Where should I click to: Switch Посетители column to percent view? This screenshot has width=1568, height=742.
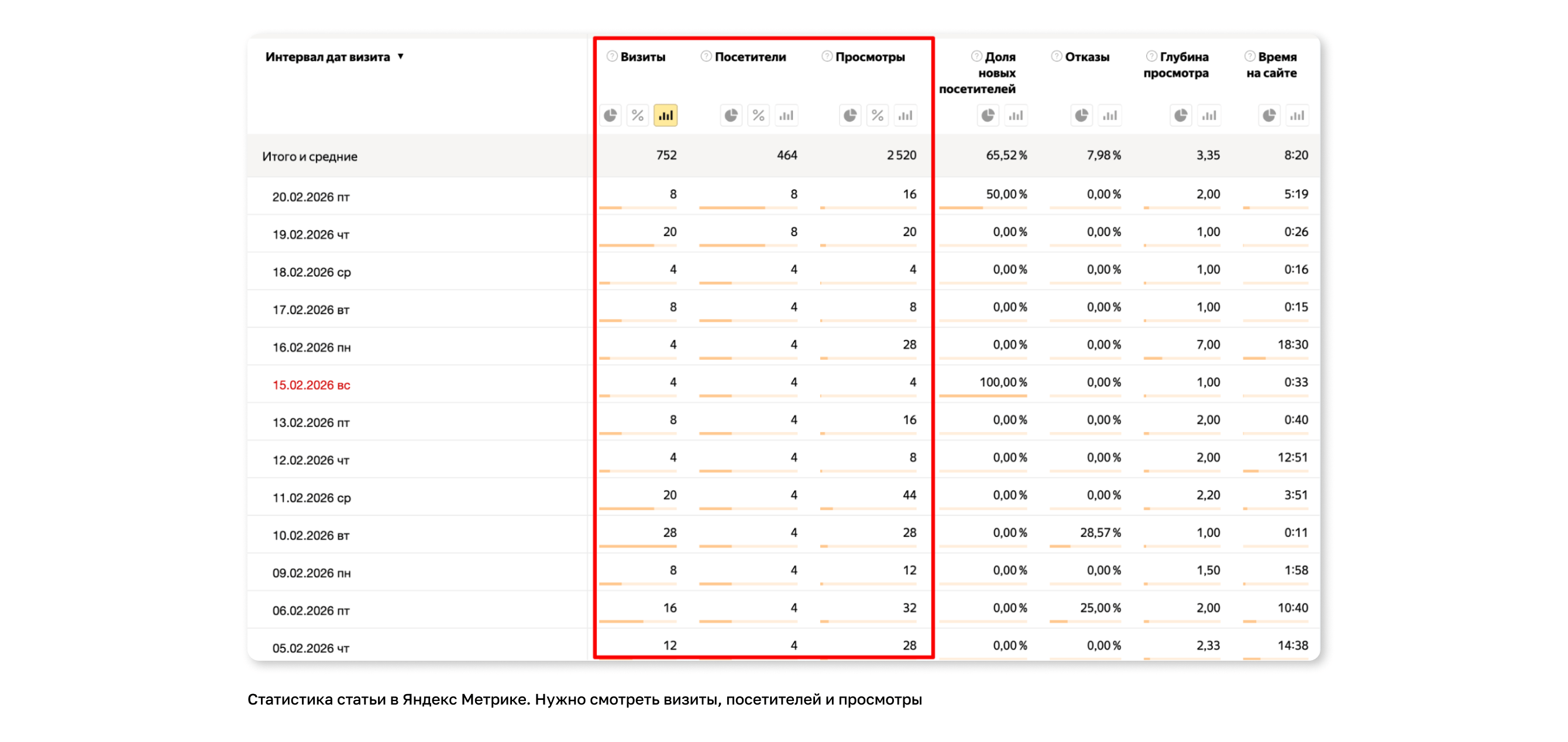pyautogui.click(x=758, y=115)
